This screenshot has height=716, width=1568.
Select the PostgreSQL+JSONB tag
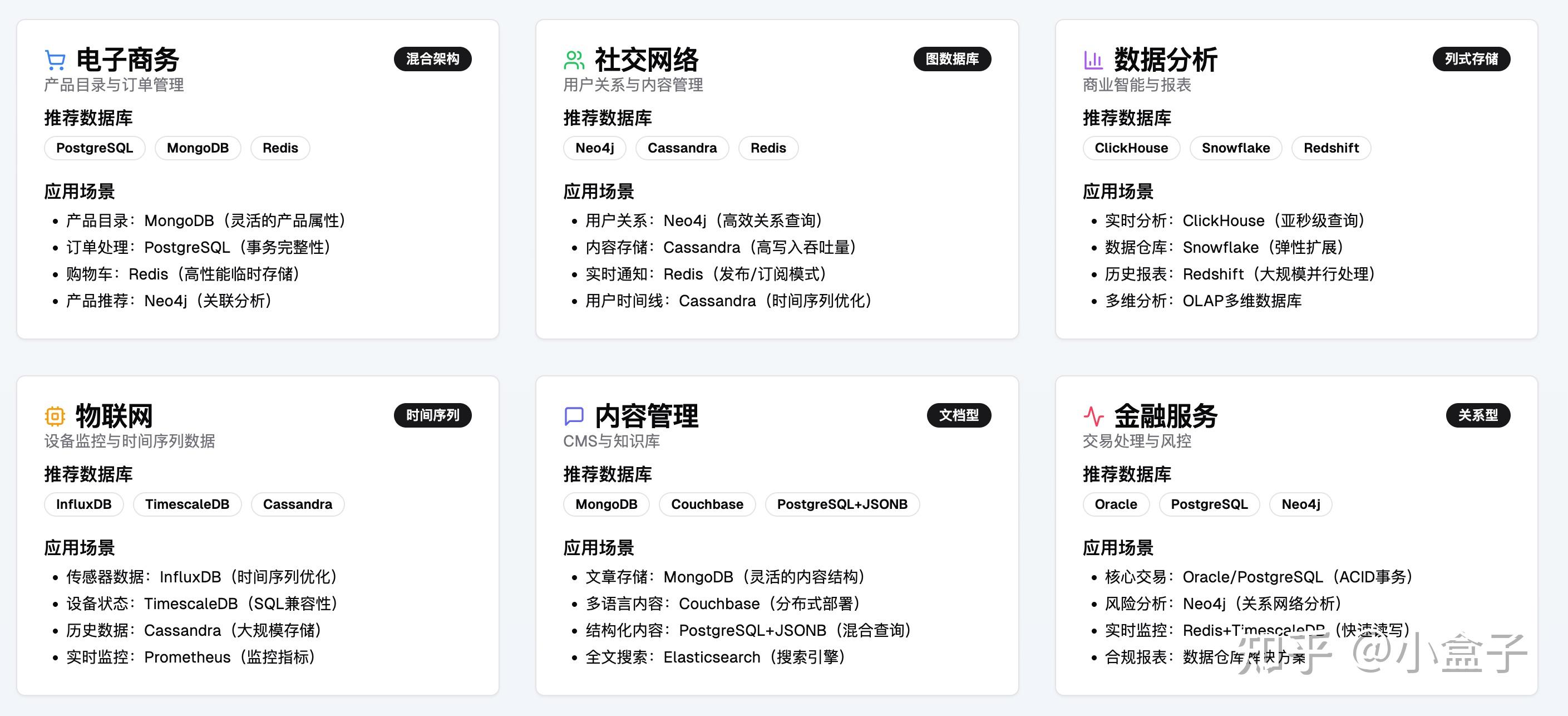pos(842,504)
